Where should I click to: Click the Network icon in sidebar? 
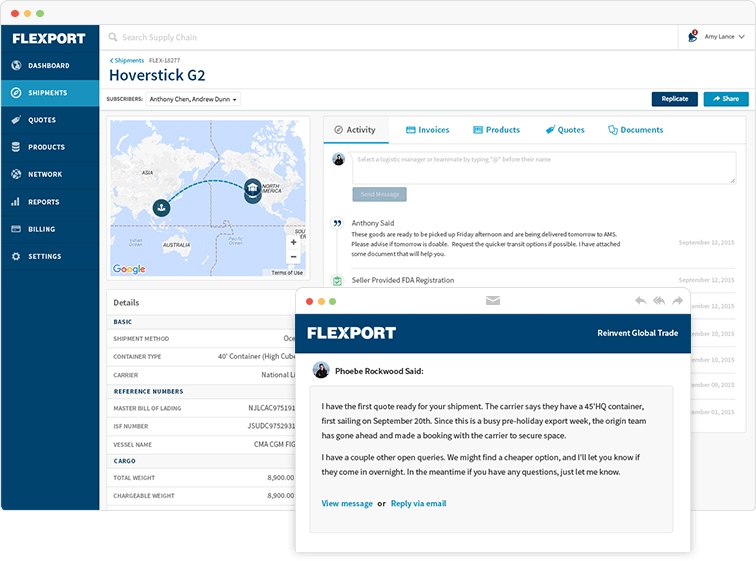(16, 174)
